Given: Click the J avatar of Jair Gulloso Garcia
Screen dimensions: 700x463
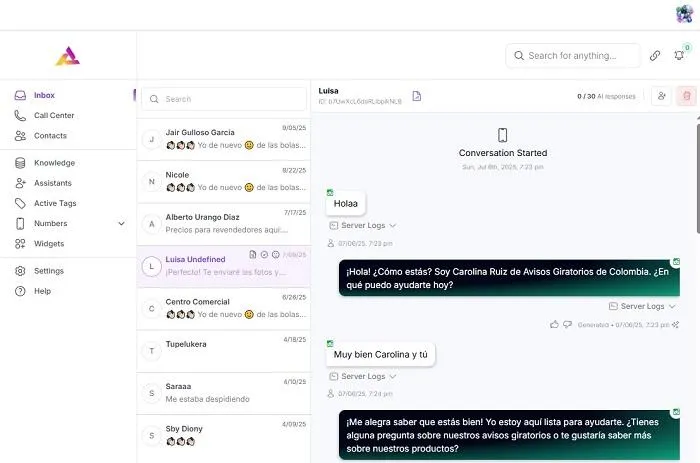Looking at the screenshot, I should coord(152,139).
